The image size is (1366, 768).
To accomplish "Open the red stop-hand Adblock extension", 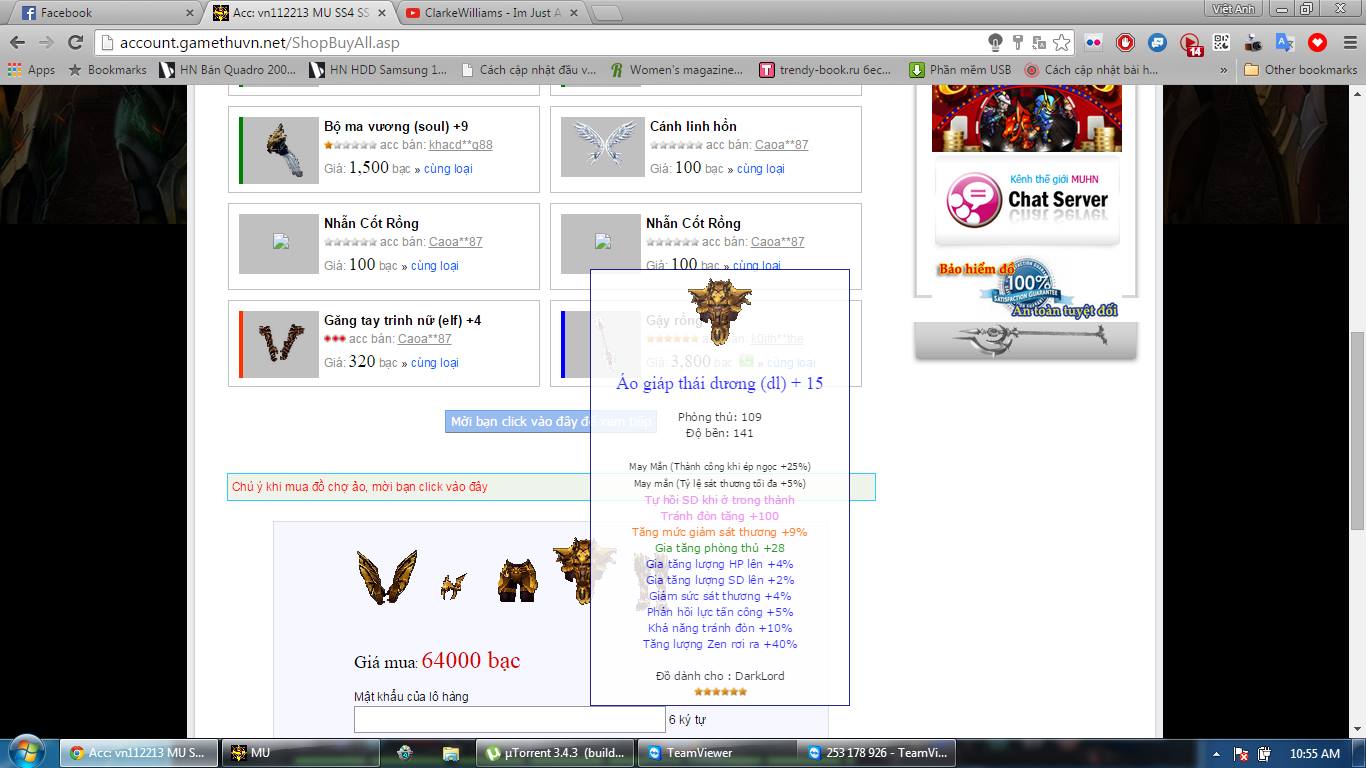I will click(1126, 43).
